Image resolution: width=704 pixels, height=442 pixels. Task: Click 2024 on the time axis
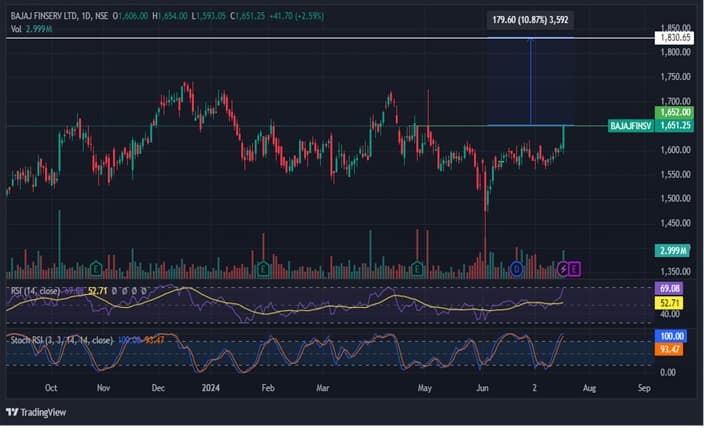pos(211,388)
